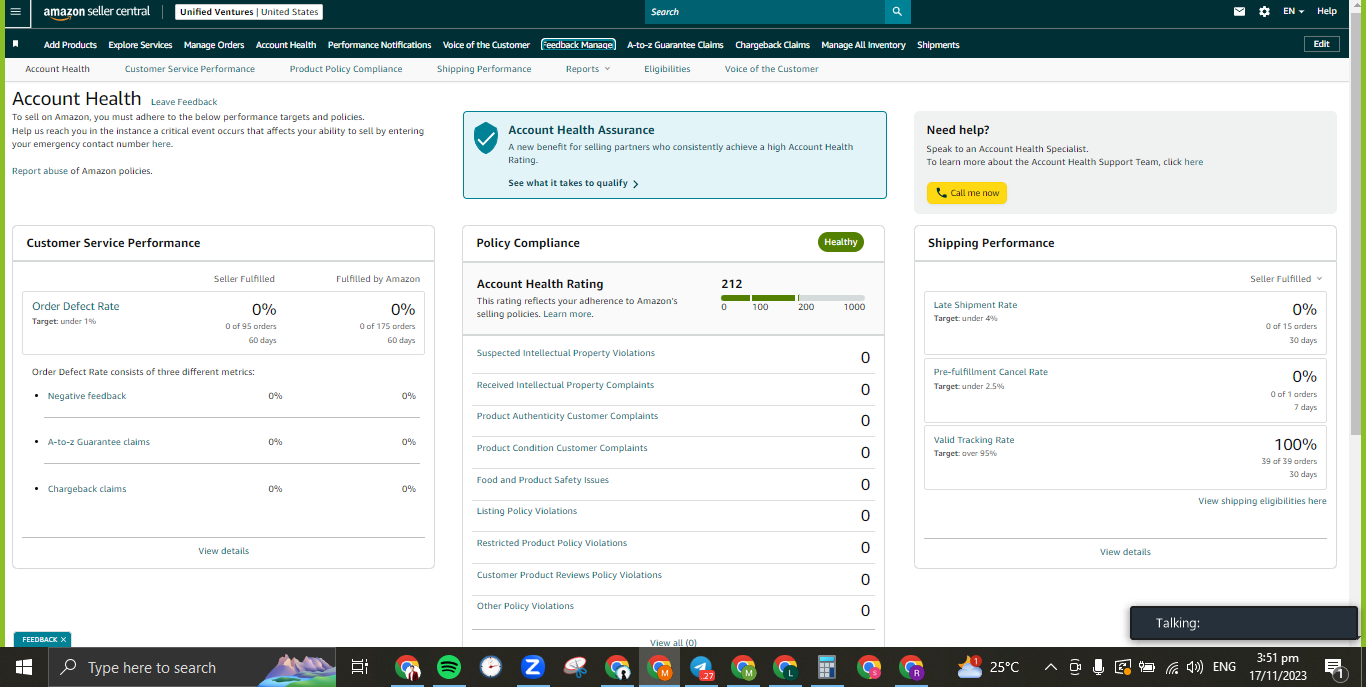Open the settings gear icon

[1264, 11]
